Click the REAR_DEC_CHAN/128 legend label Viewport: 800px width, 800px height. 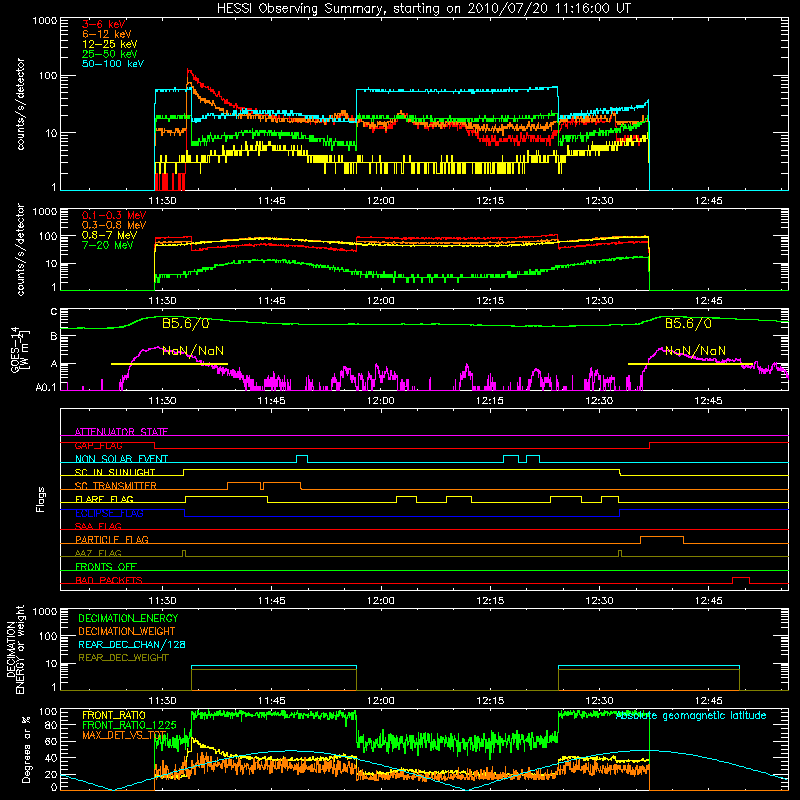[132, 644]
